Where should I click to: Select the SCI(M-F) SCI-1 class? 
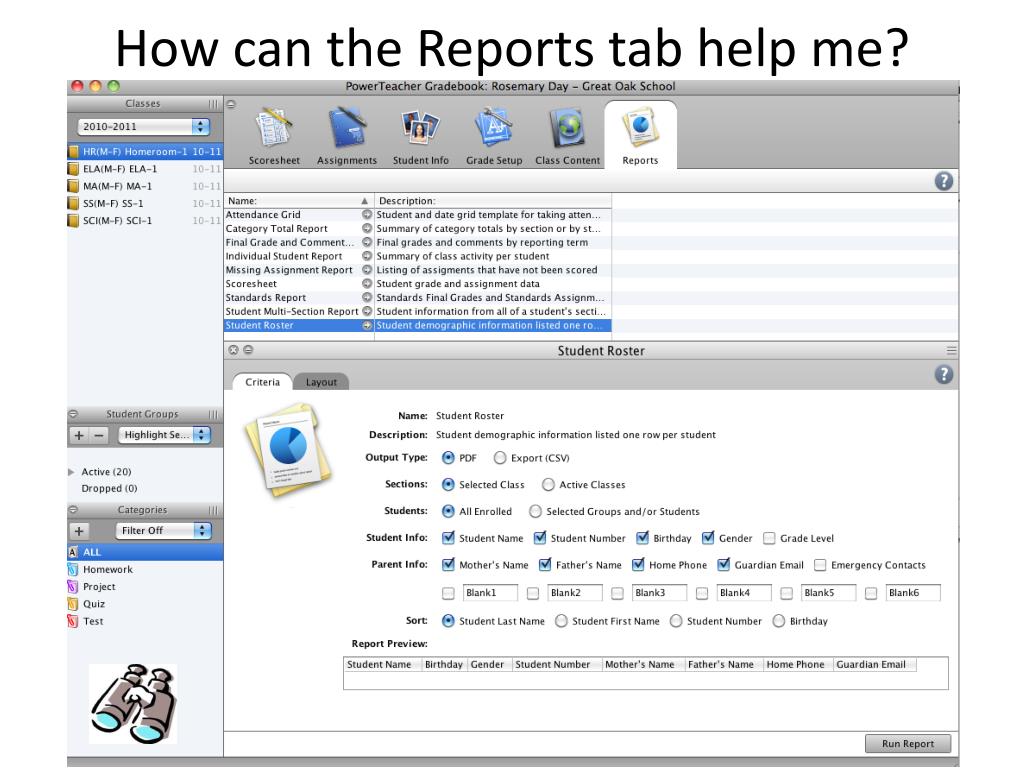145,221
